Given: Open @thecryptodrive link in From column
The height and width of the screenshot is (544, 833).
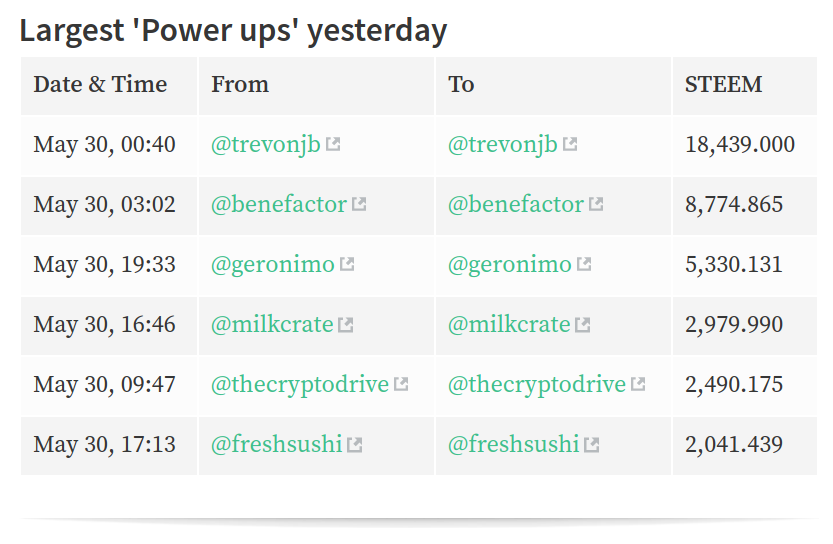Looking at the screenshot, I should 300,385.
